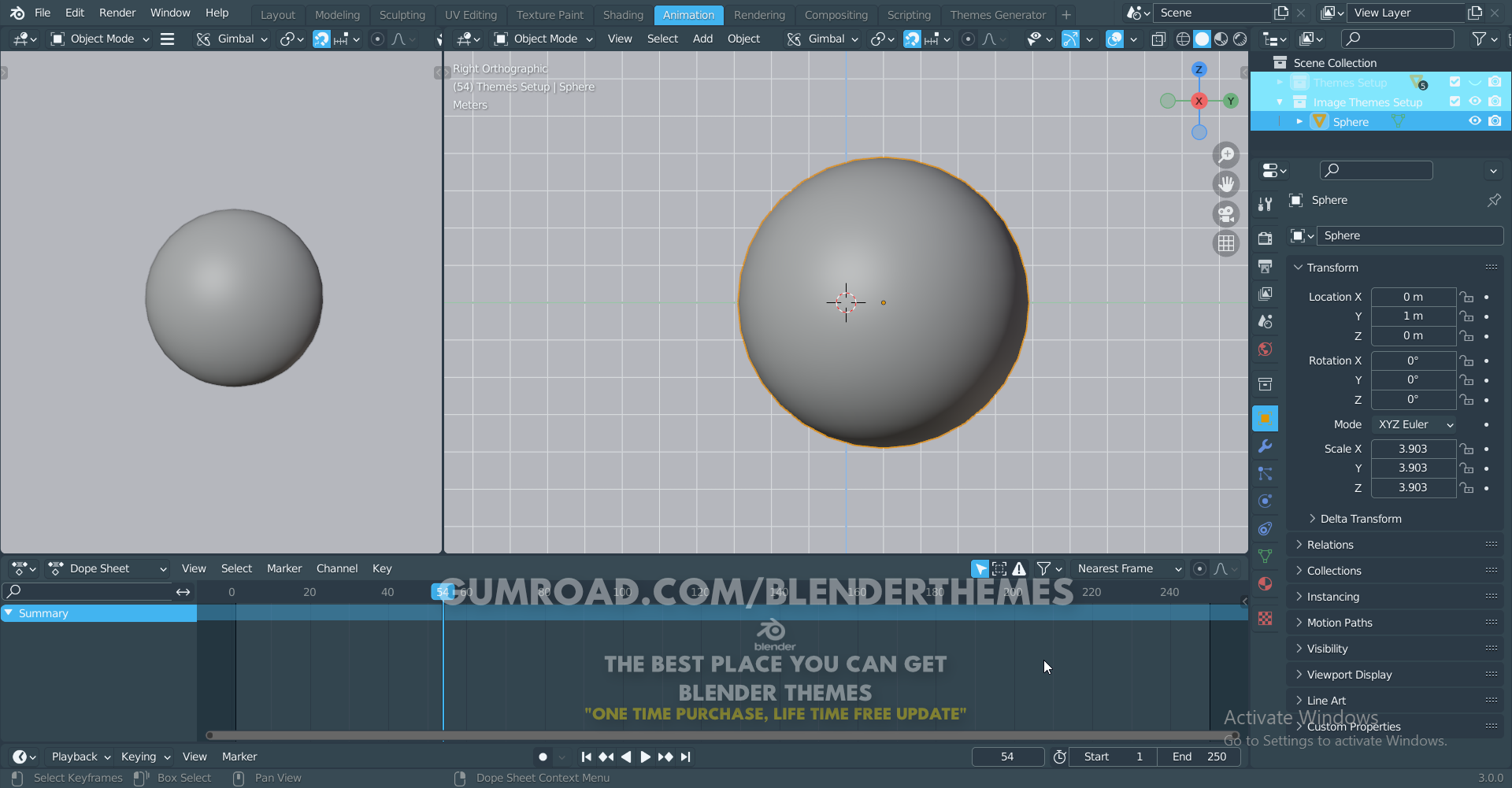This screenshot has width=1512, height=788.
Task: Click the current frame field showing 54
Action: (1008, 757)
